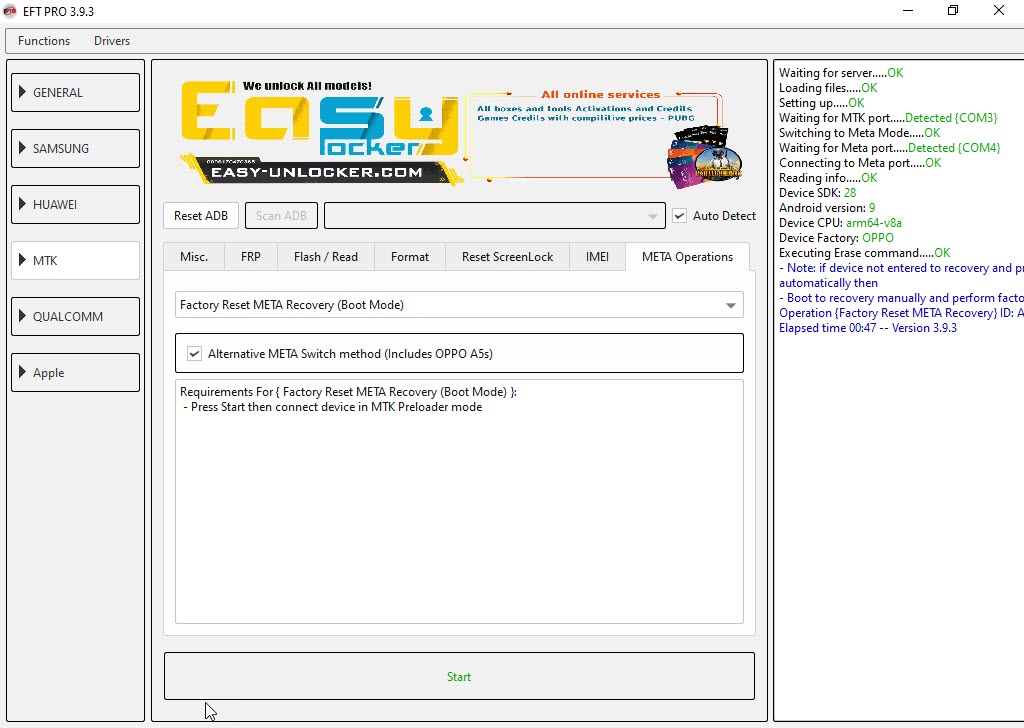Open the QUALCOMM sidebar category
The image size is (1024, 728).
tap(75, 317)
